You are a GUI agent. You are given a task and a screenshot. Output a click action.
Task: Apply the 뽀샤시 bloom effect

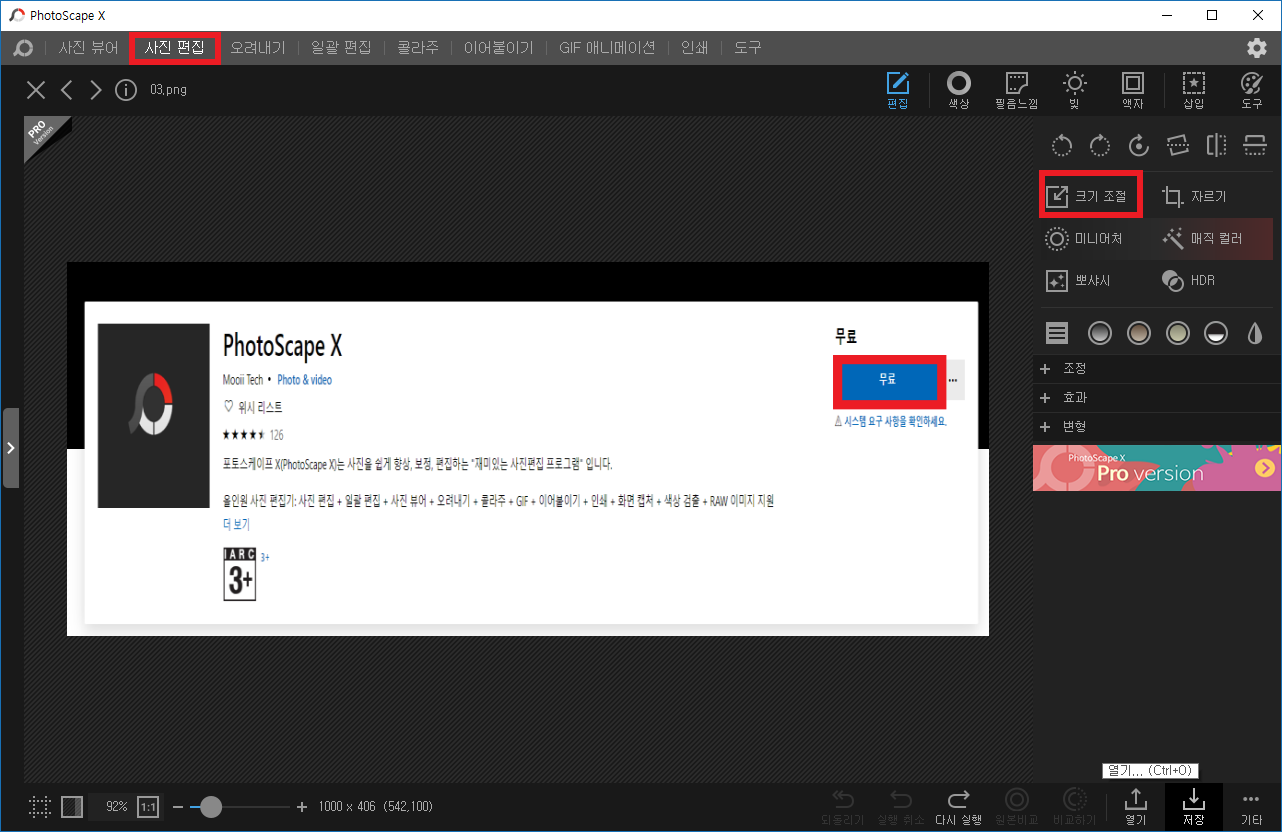click(x=1078, y=281)
